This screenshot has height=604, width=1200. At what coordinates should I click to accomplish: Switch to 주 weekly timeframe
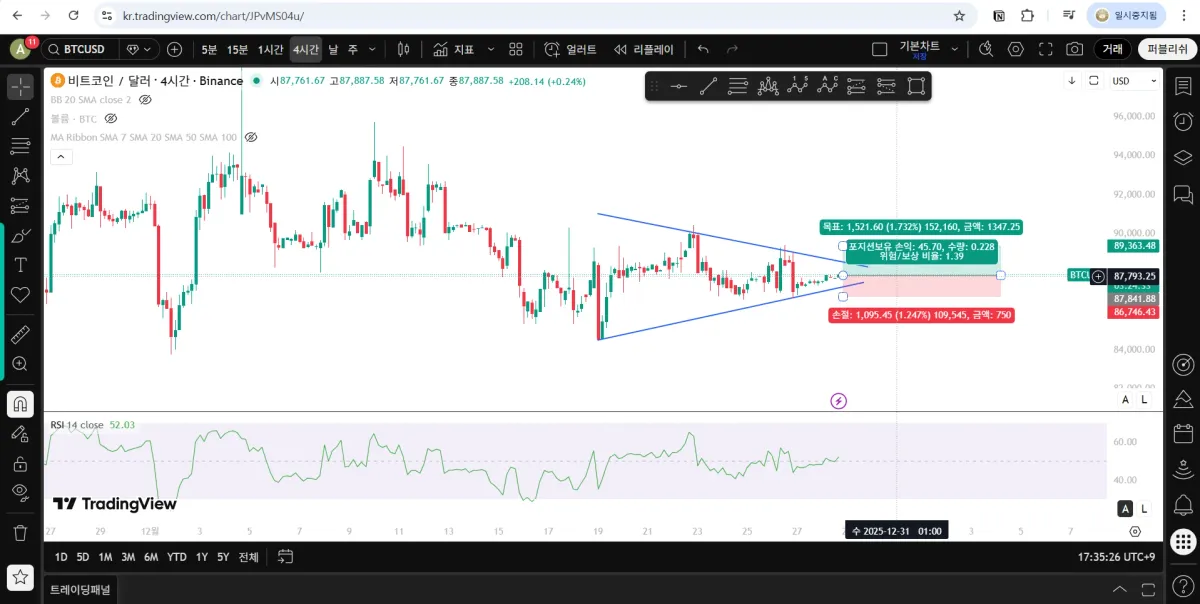pos(351,49)
